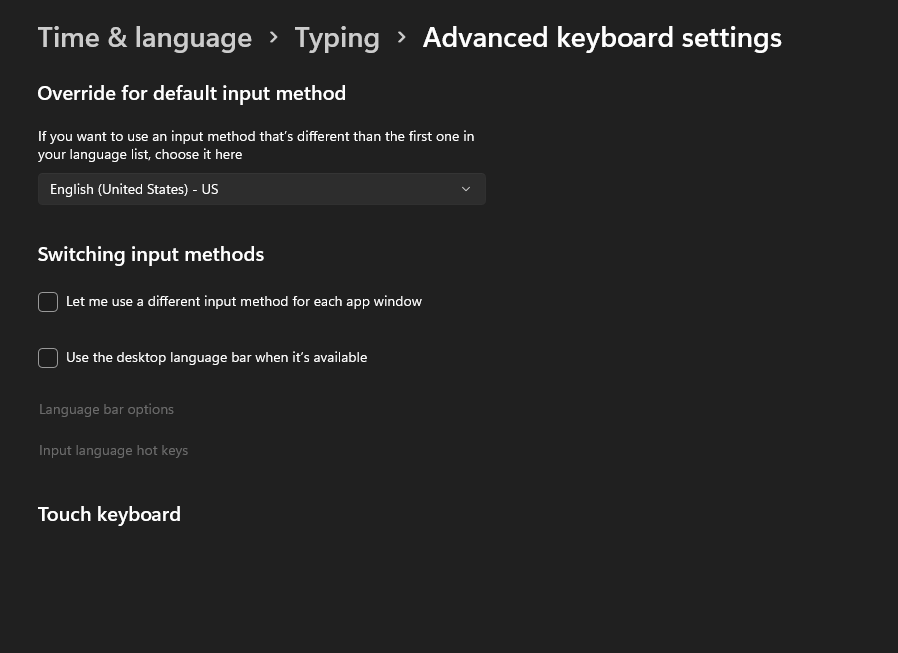This screenshot has width=898, height=653.
Task: Navigate back to Time & language
Action: point(144,37)
